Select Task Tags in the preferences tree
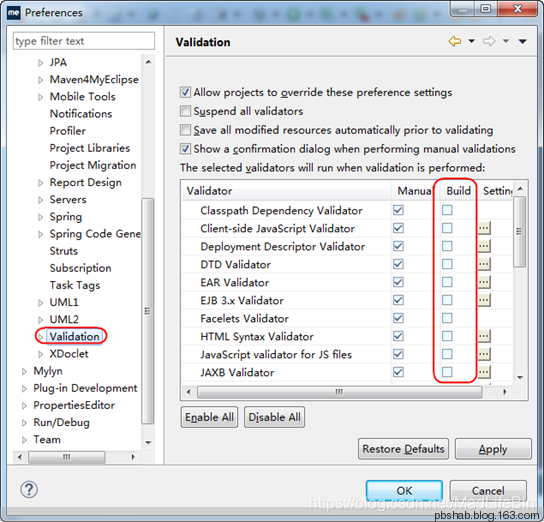The height and width of the screenshot is (522, 544). point(75,285)
